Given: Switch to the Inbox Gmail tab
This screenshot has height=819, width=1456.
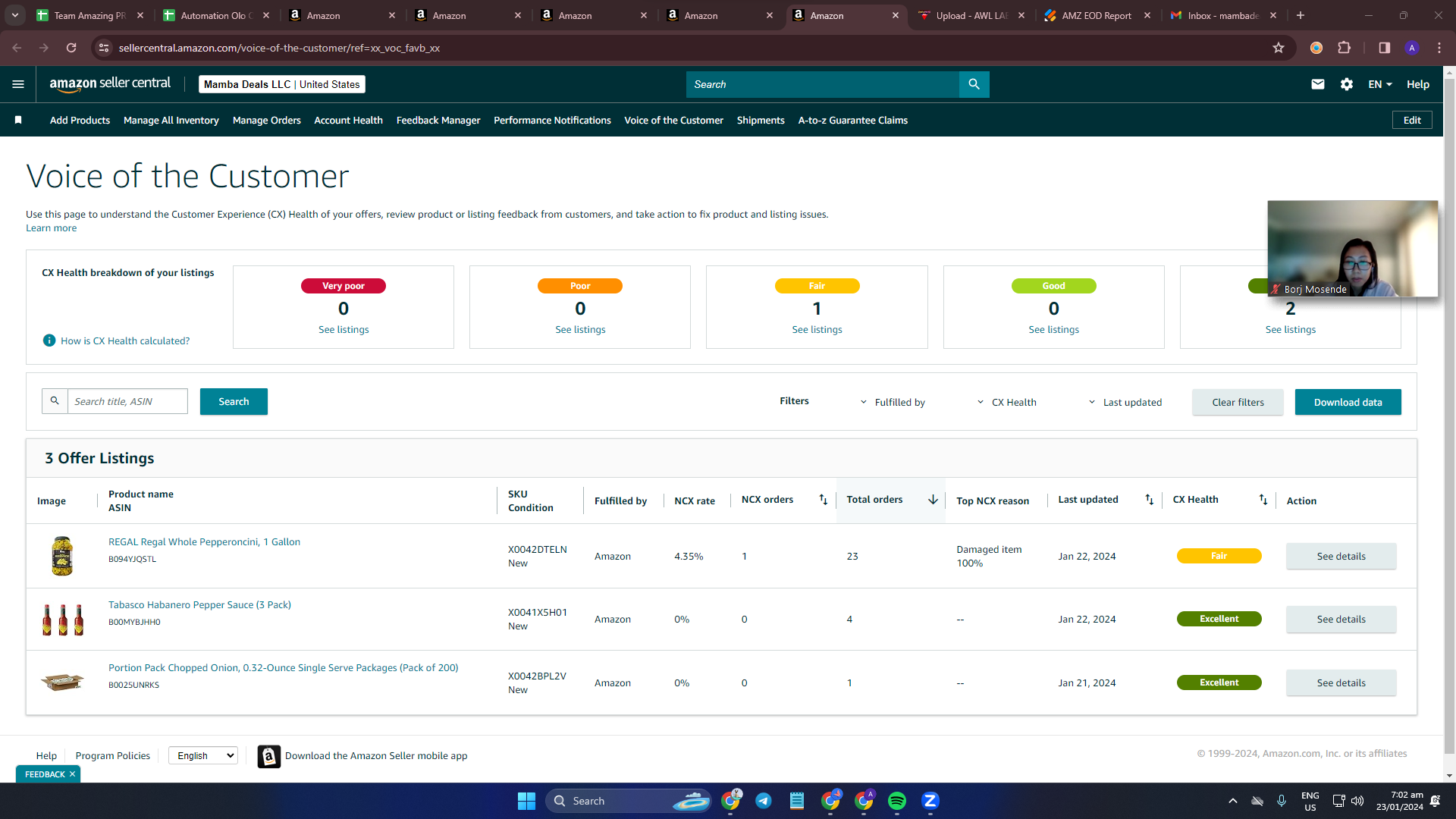Looking at the screenshot, I should coord(1223,15).
